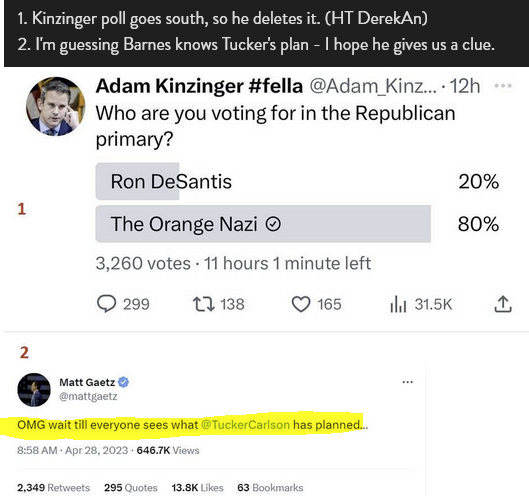Open the @mattgaetz handle

(x=88, y=396)
